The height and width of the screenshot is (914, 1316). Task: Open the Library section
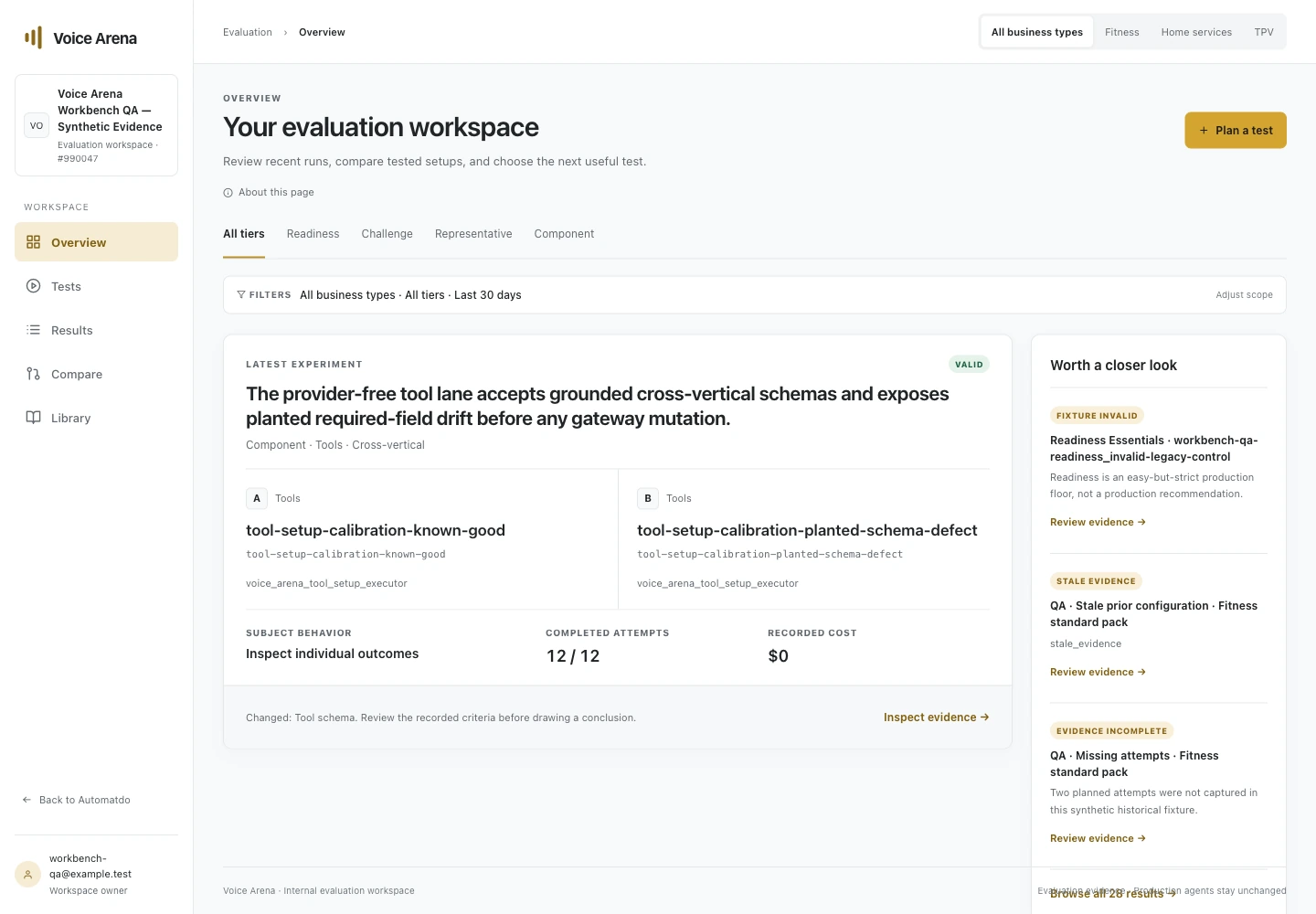tap(96, 418)
